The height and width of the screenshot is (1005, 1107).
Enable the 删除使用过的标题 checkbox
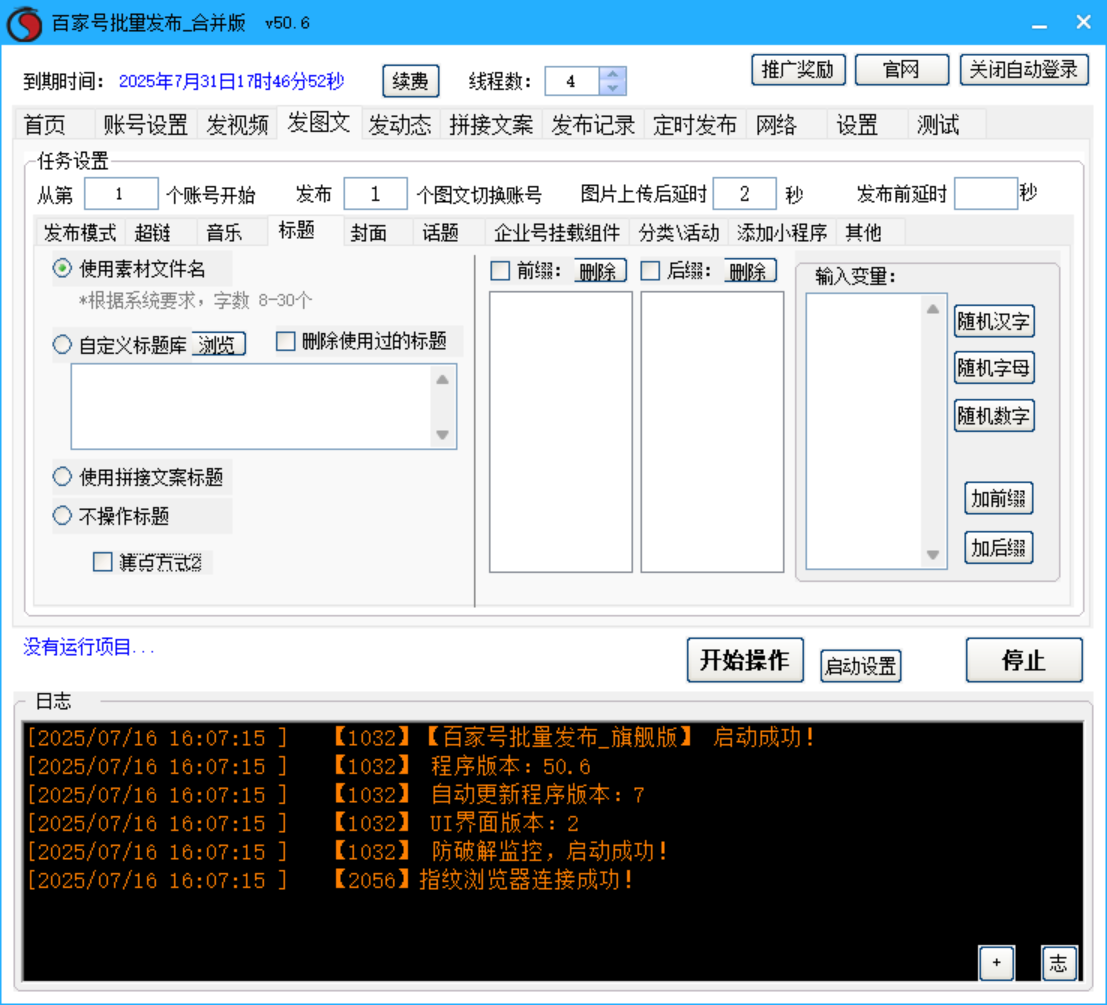(x=285, y=341)
